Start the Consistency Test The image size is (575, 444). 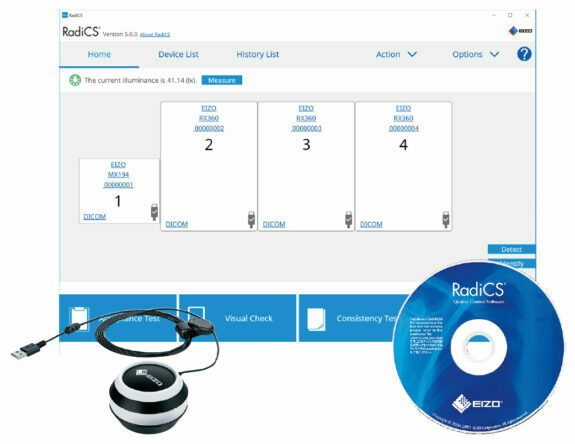353,318
